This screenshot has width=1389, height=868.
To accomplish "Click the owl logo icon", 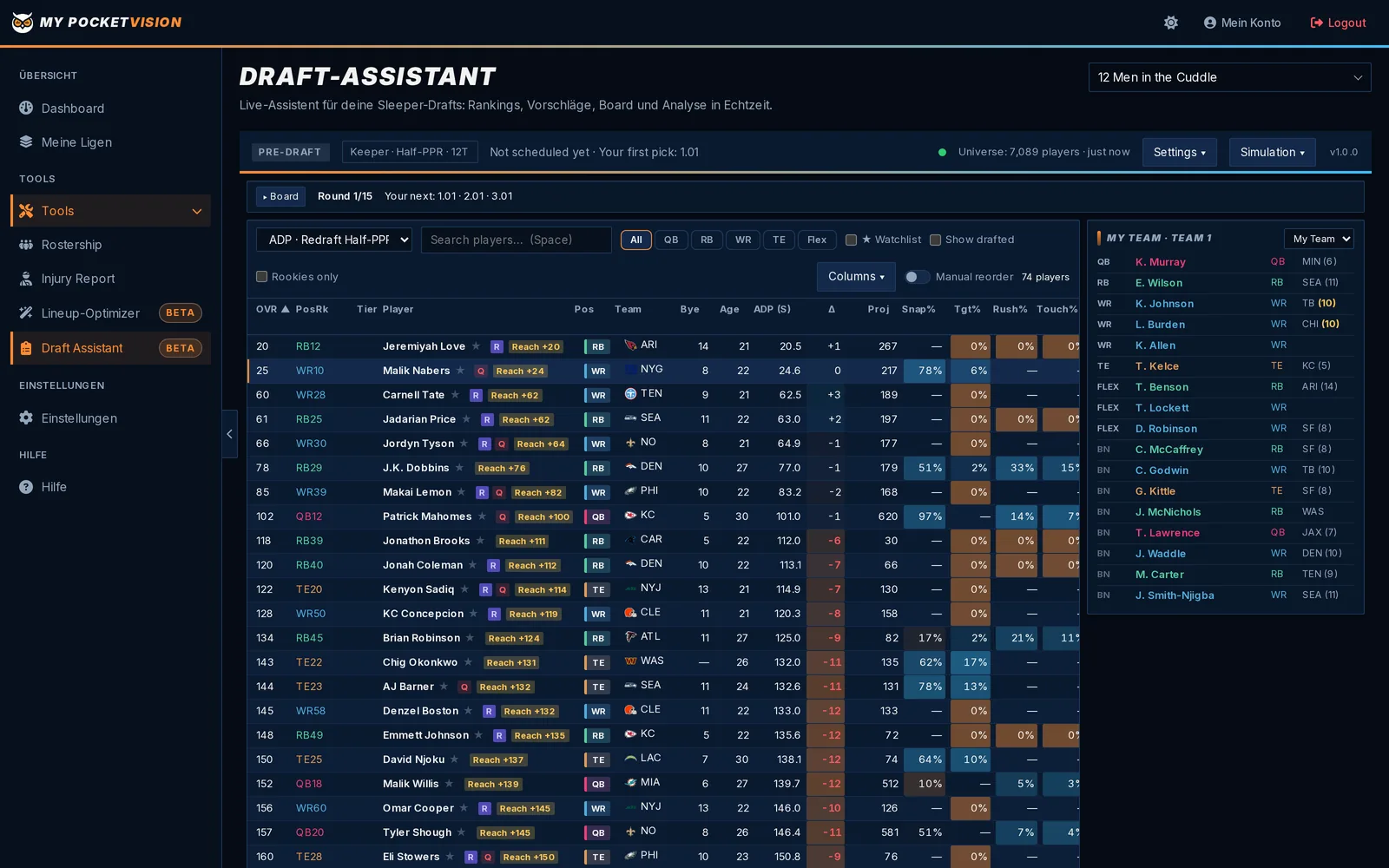I will 23,23.
